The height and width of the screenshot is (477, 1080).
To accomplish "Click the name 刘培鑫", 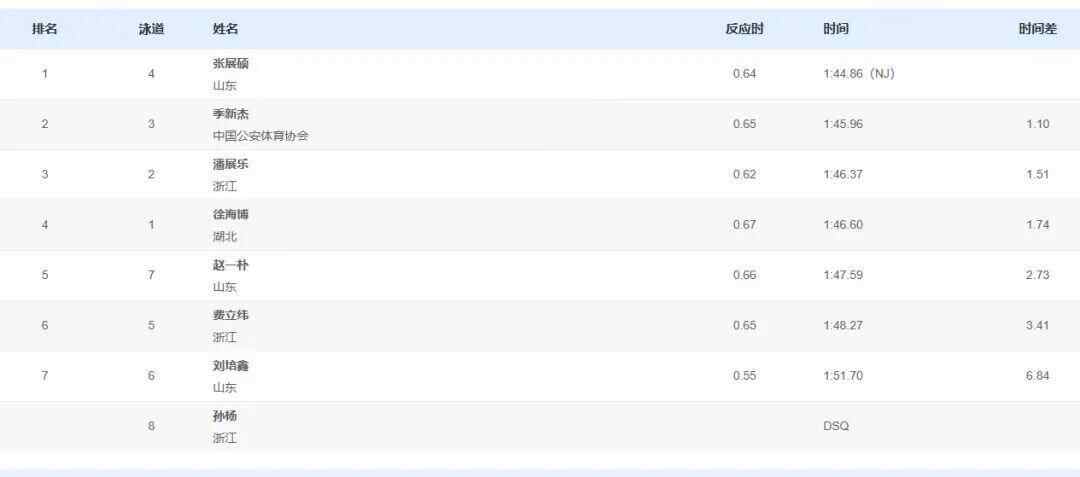I will pos(231,366).
